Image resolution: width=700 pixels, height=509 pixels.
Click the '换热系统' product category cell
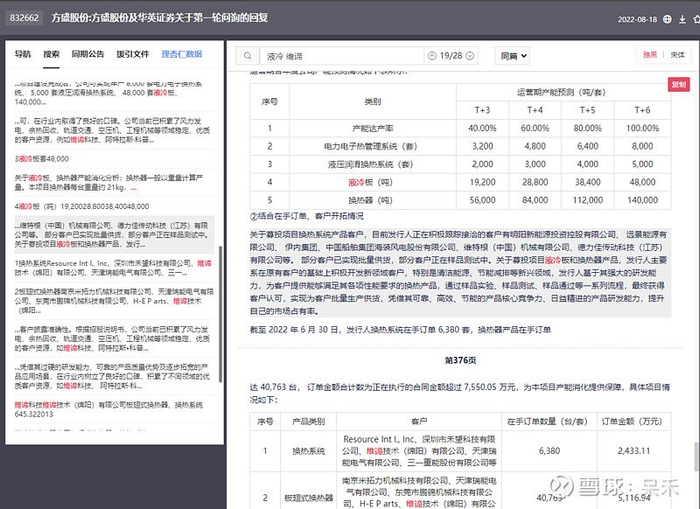308,451
